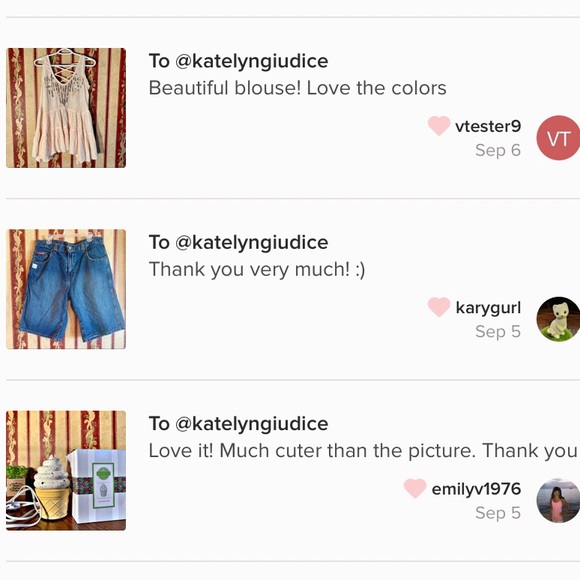Open @katelyngiudice link in the ice cream comment
This screenshot has width=580, height=580.
(x=252, y=424)
